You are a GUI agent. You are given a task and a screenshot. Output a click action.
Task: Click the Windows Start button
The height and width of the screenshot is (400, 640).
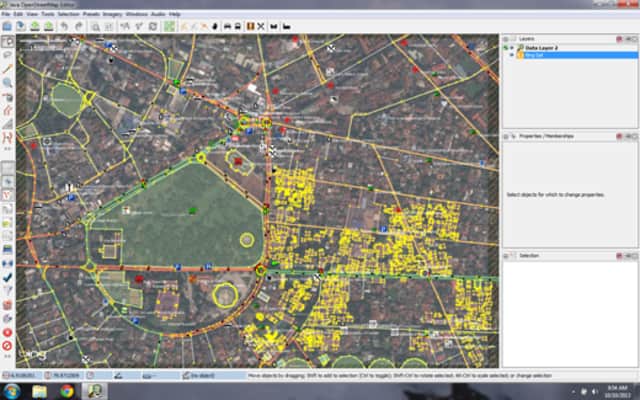(x=9, y=391)
